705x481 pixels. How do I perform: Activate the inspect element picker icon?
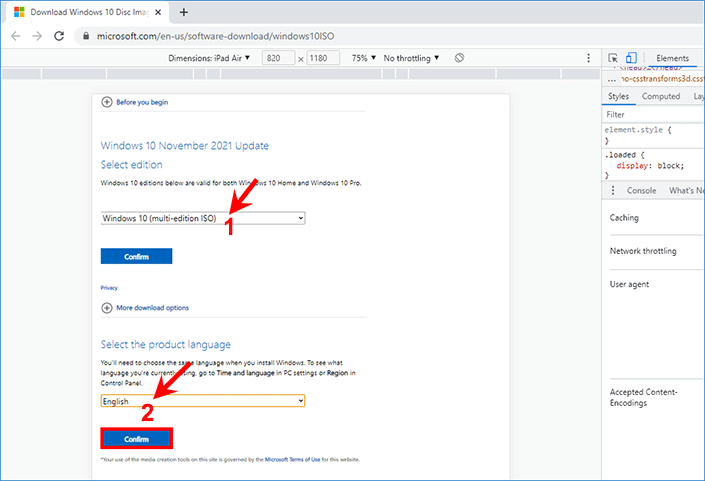coord(613,58)
